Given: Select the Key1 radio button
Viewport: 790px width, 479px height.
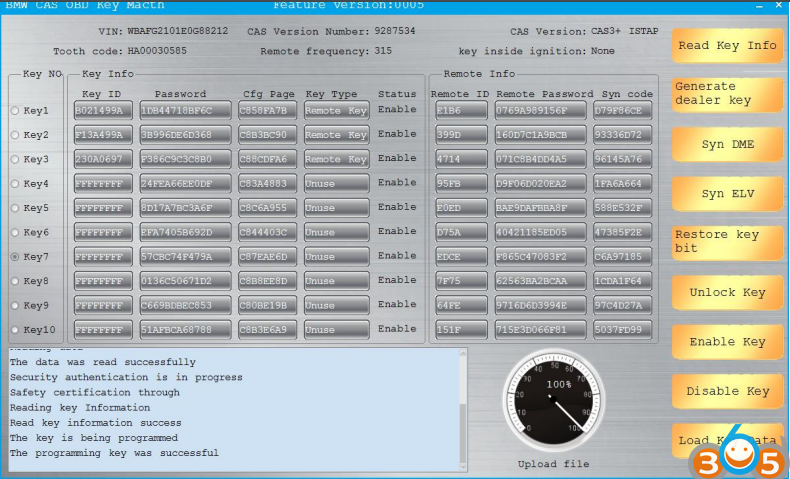Looking at the screenshot, I should click(15, 110).
